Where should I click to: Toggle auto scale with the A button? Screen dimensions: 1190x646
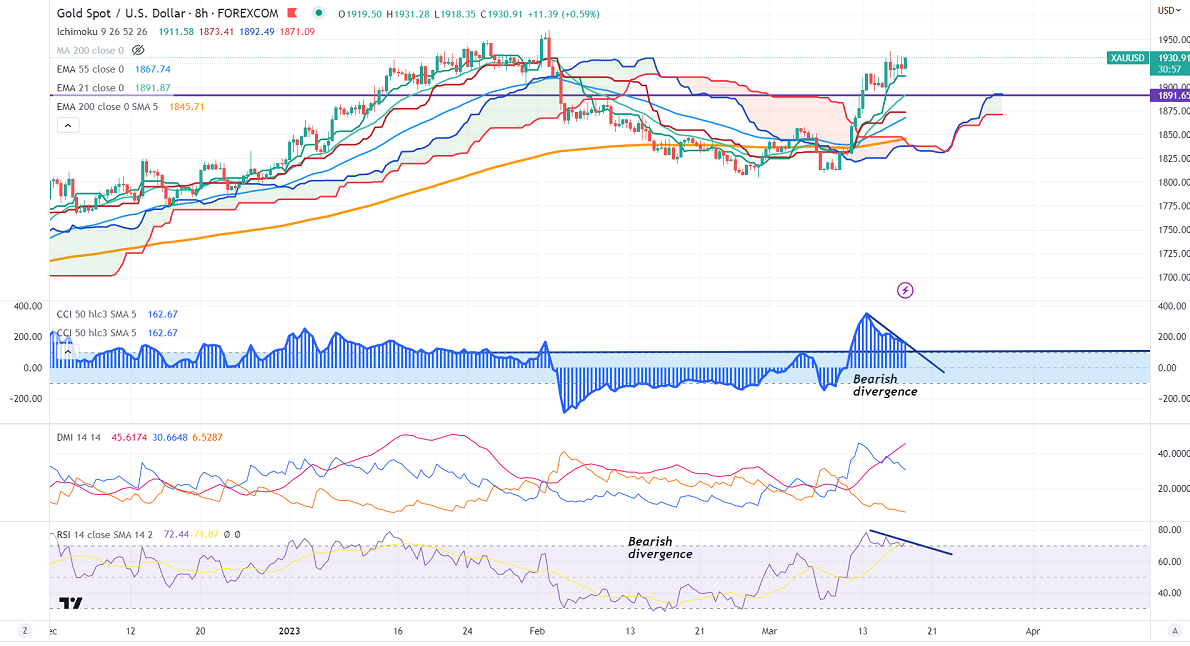(x=1172, y=631)
